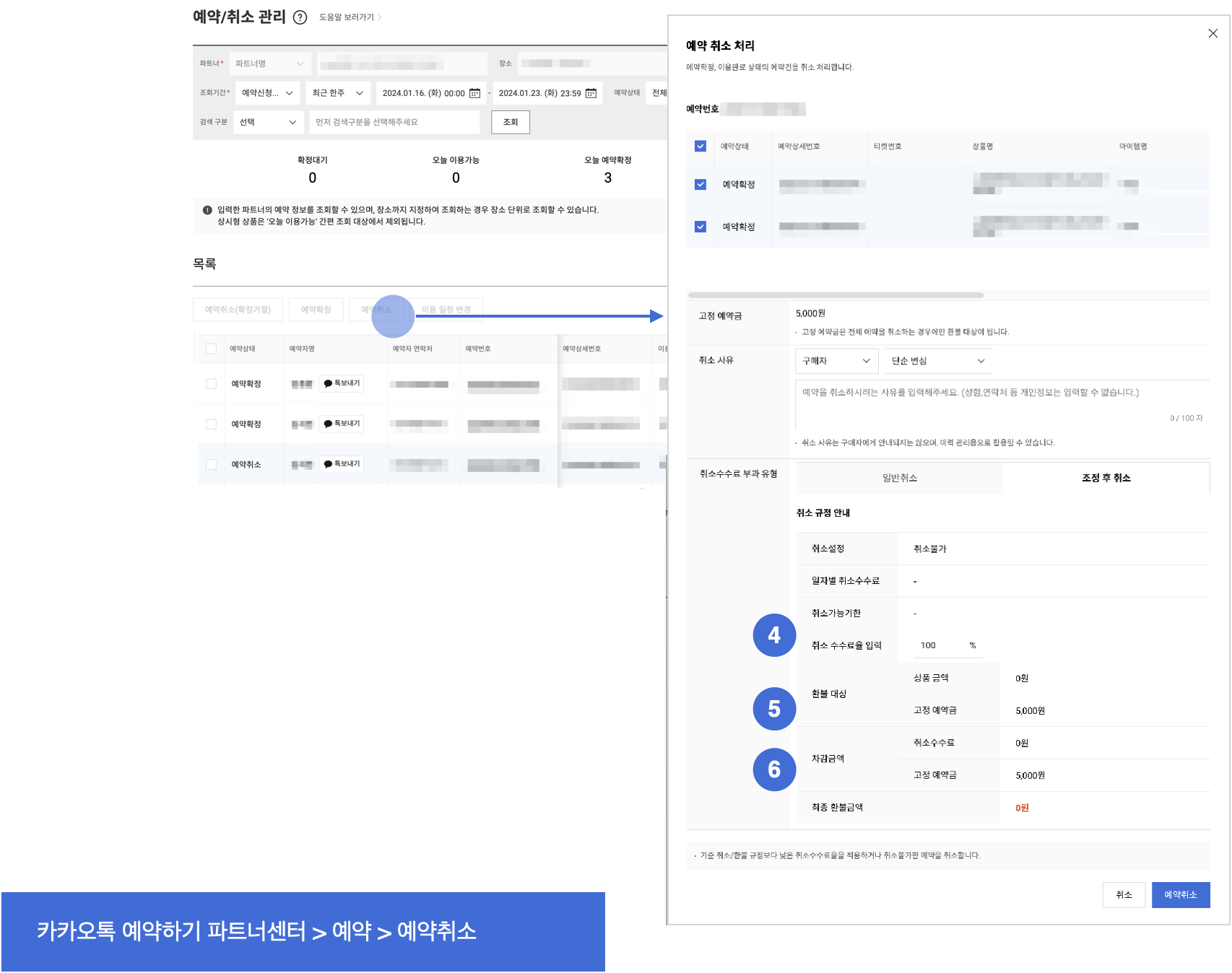Image resolution: width=1232 pixels, height=973 pixels.
Task: Click the info notice exclamation icon
Action: [x=207, y=210]
